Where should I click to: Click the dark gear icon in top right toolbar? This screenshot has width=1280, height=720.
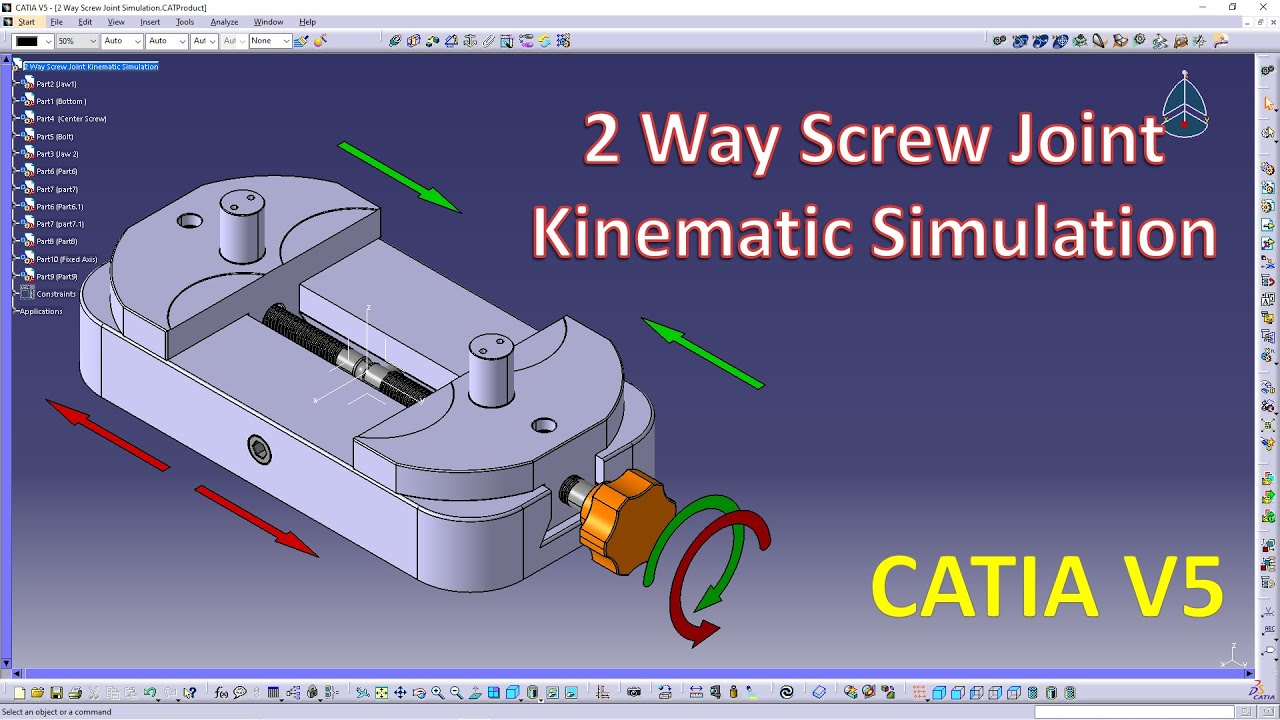[1139, 41]
